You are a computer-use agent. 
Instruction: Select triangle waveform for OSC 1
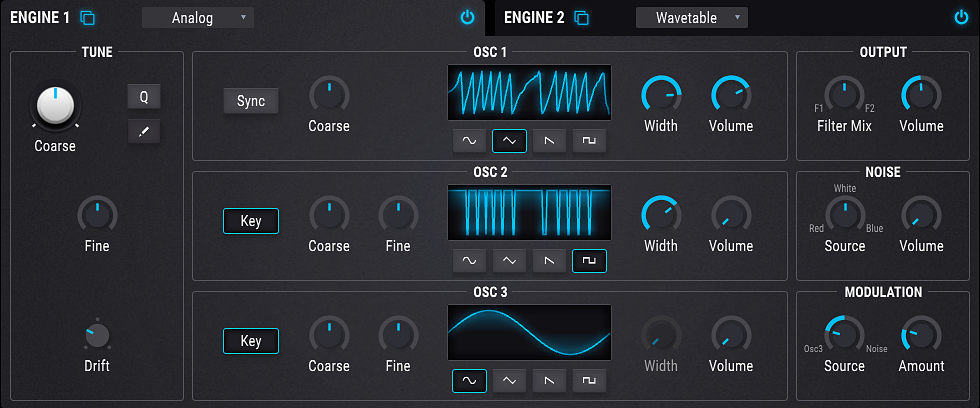pyautogui.click(x=509, y=141)
